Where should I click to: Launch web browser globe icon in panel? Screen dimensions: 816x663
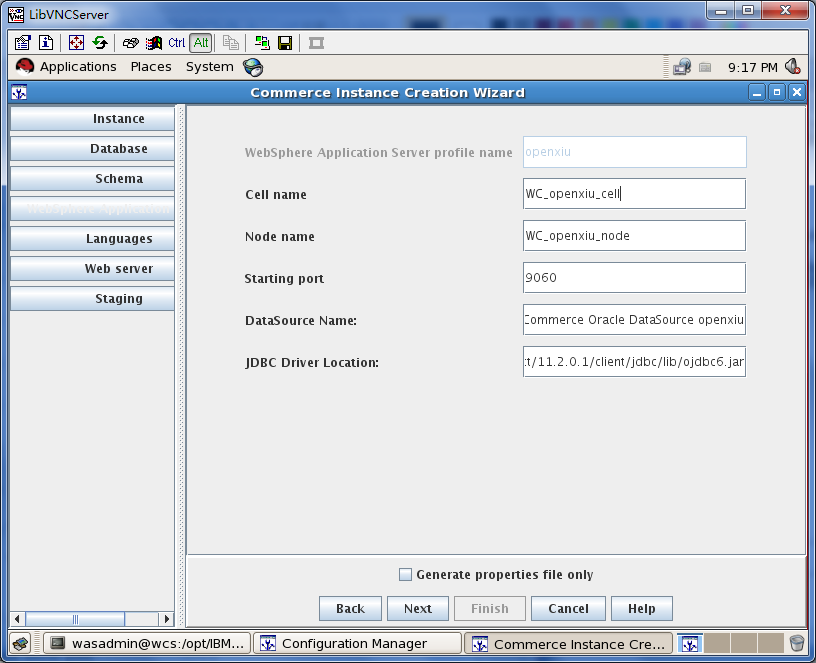(253, 67)
